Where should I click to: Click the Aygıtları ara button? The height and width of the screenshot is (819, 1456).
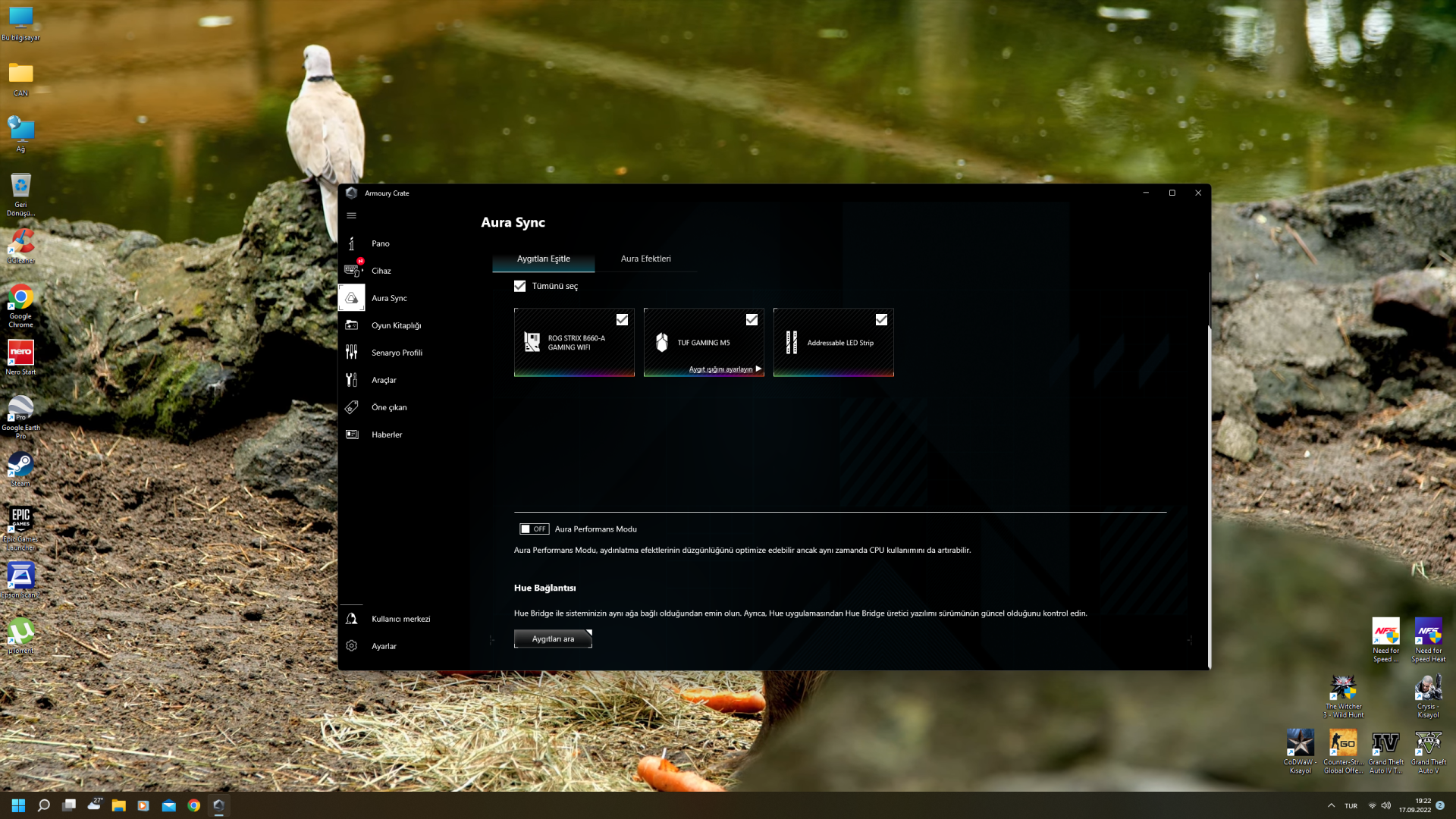pos(553,639)
